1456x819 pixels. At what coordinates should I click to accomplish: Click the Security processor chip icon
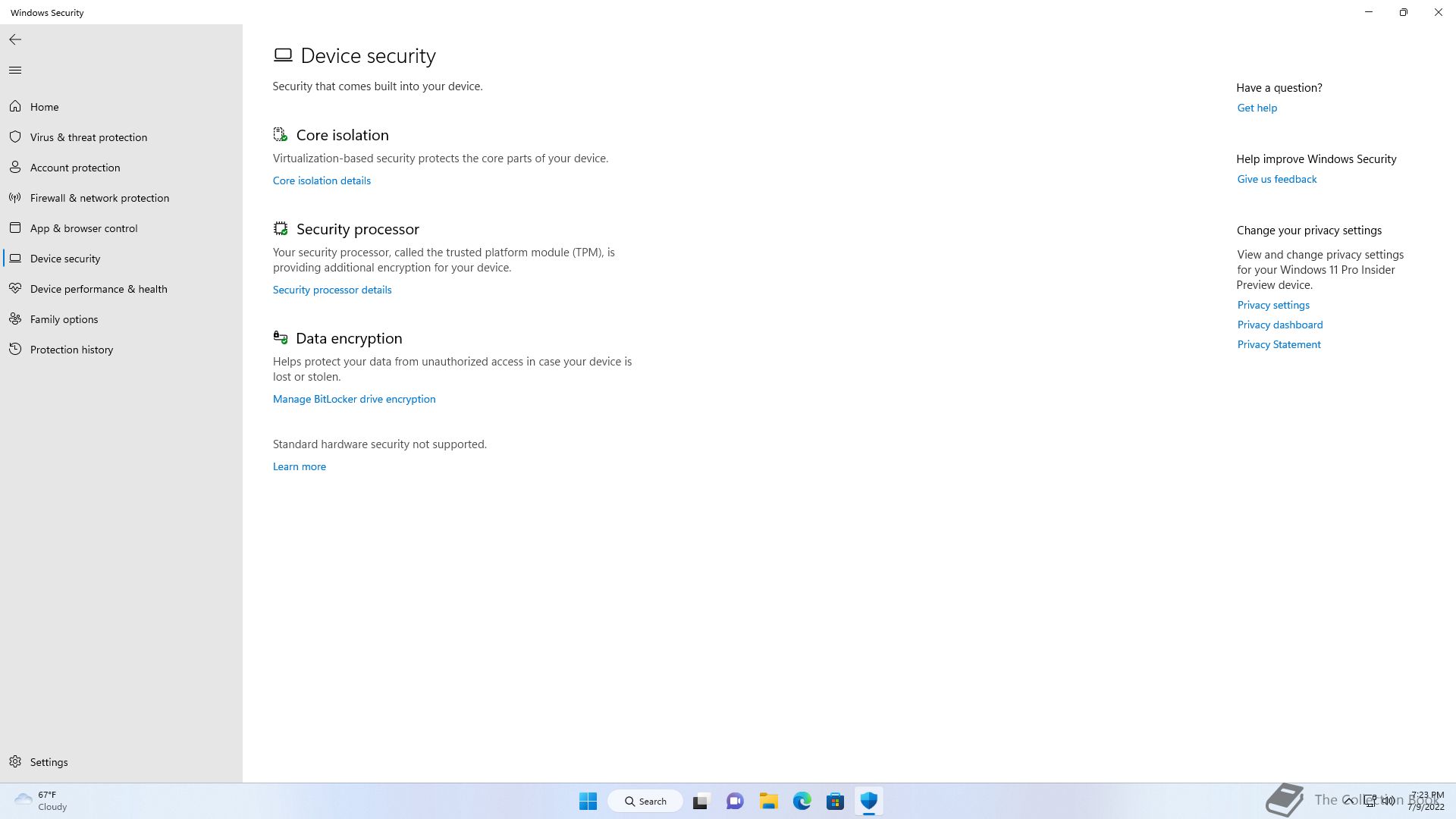(281, 229)
